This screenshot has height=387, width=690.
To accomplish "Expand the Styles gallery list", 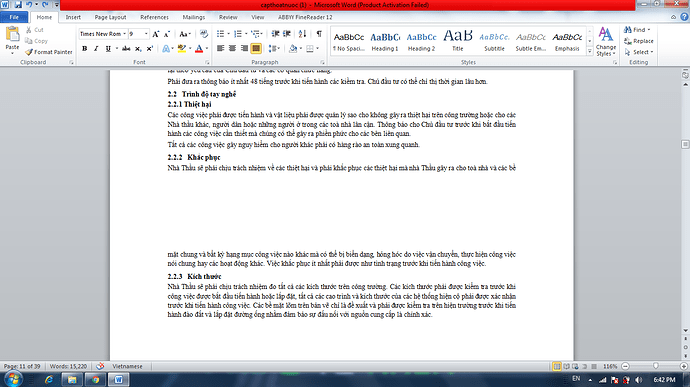I will click(x=590, y=52).
